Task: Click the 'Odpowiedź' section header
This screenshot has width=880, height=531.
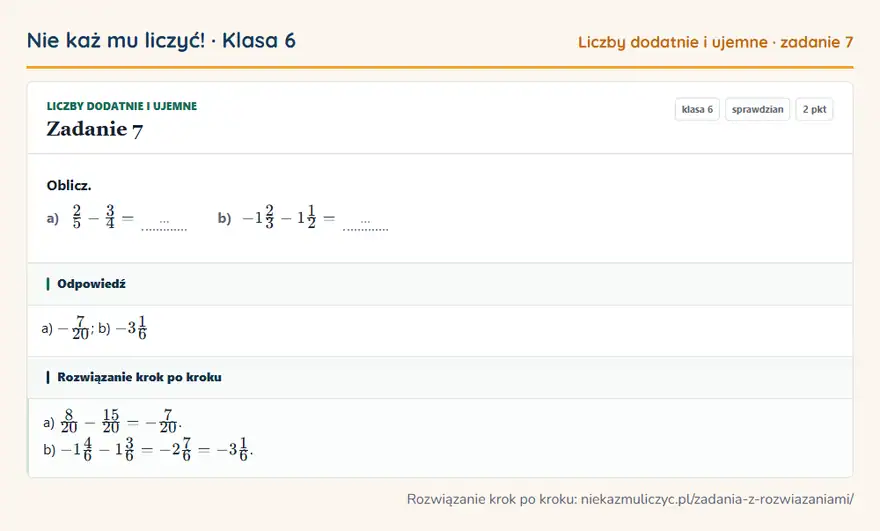Action: (x=440, y=284)
